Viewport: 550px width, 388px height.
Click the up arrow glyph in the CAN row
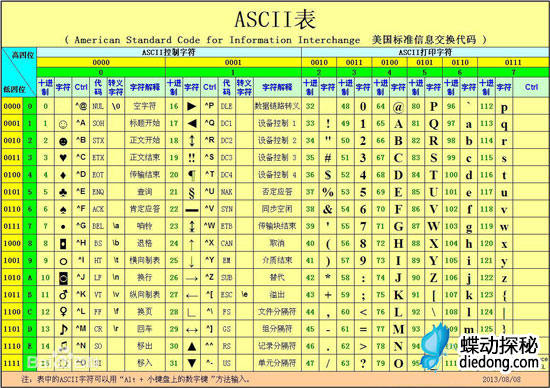pyautogui.click(x=192, y=244)
